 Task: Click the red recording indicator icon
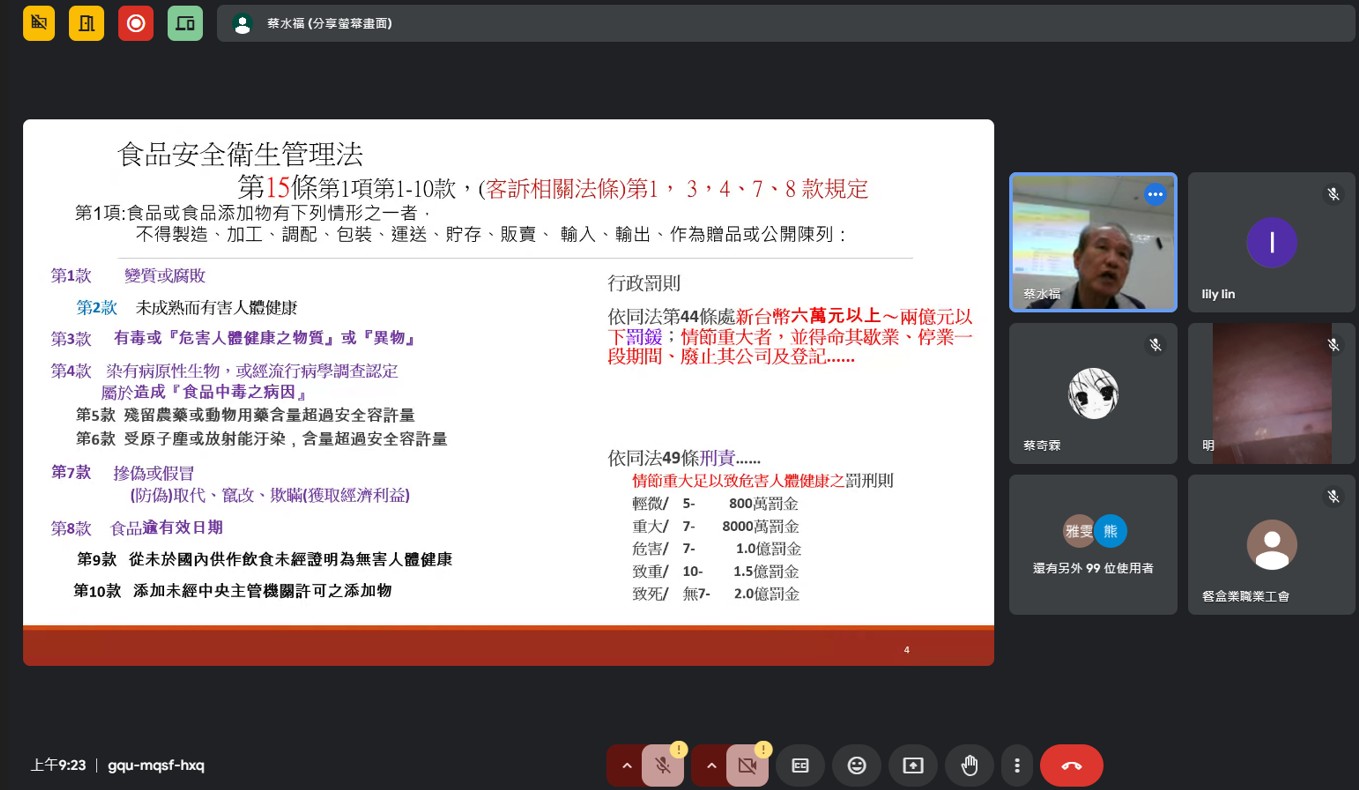click(136, 23)
